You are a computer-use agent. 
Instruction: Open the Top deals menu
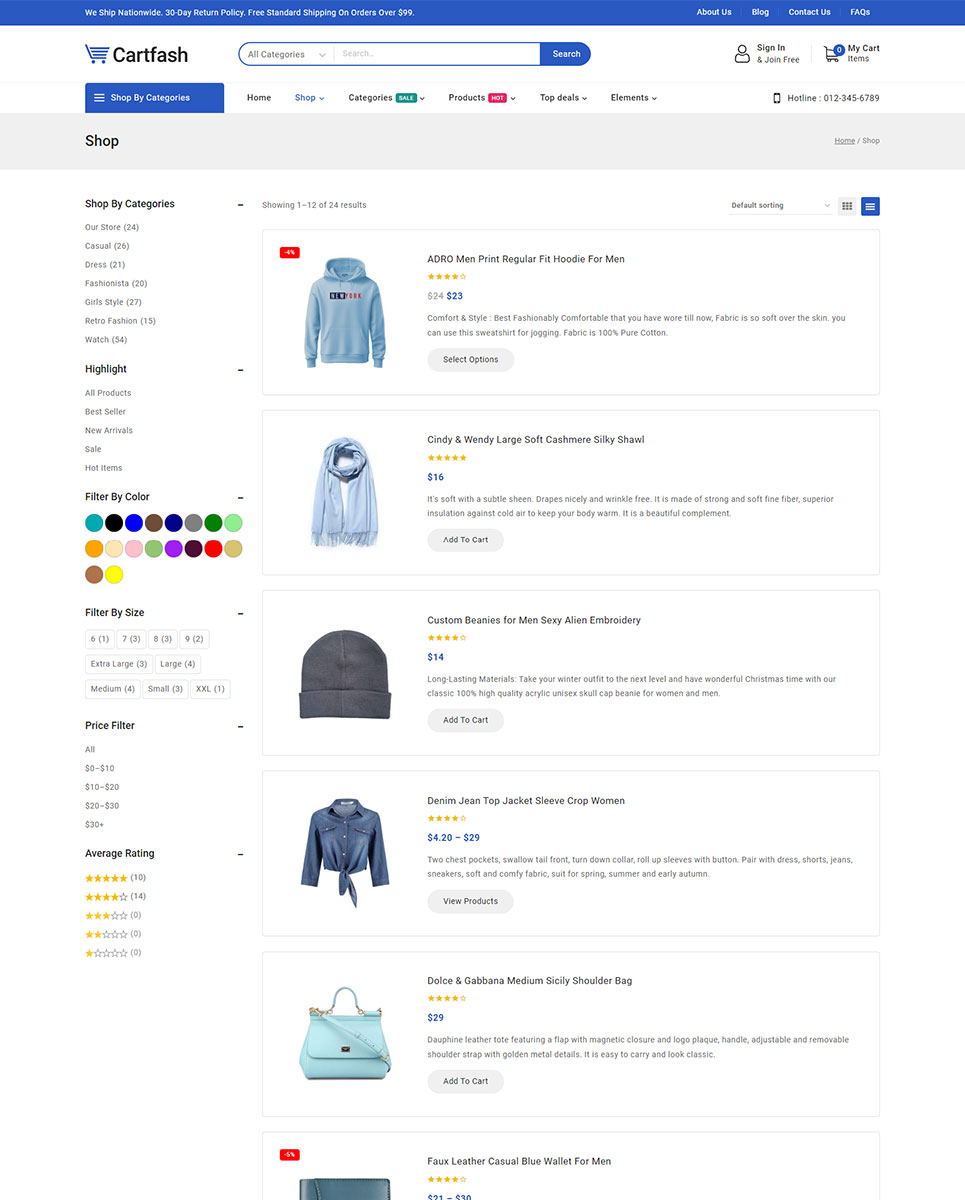click(563, 98)
